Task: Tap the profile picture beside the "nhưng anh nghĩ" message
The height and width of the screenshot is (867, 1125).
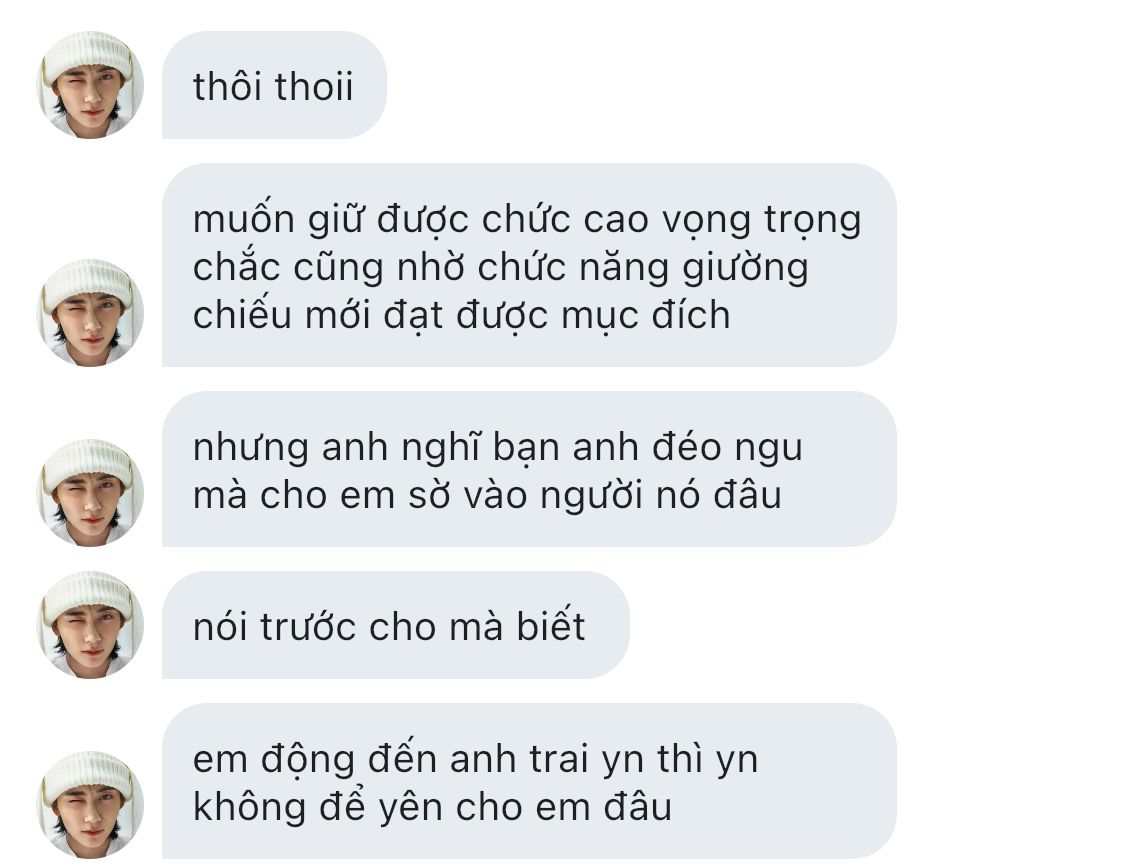Action: [90, 493]
